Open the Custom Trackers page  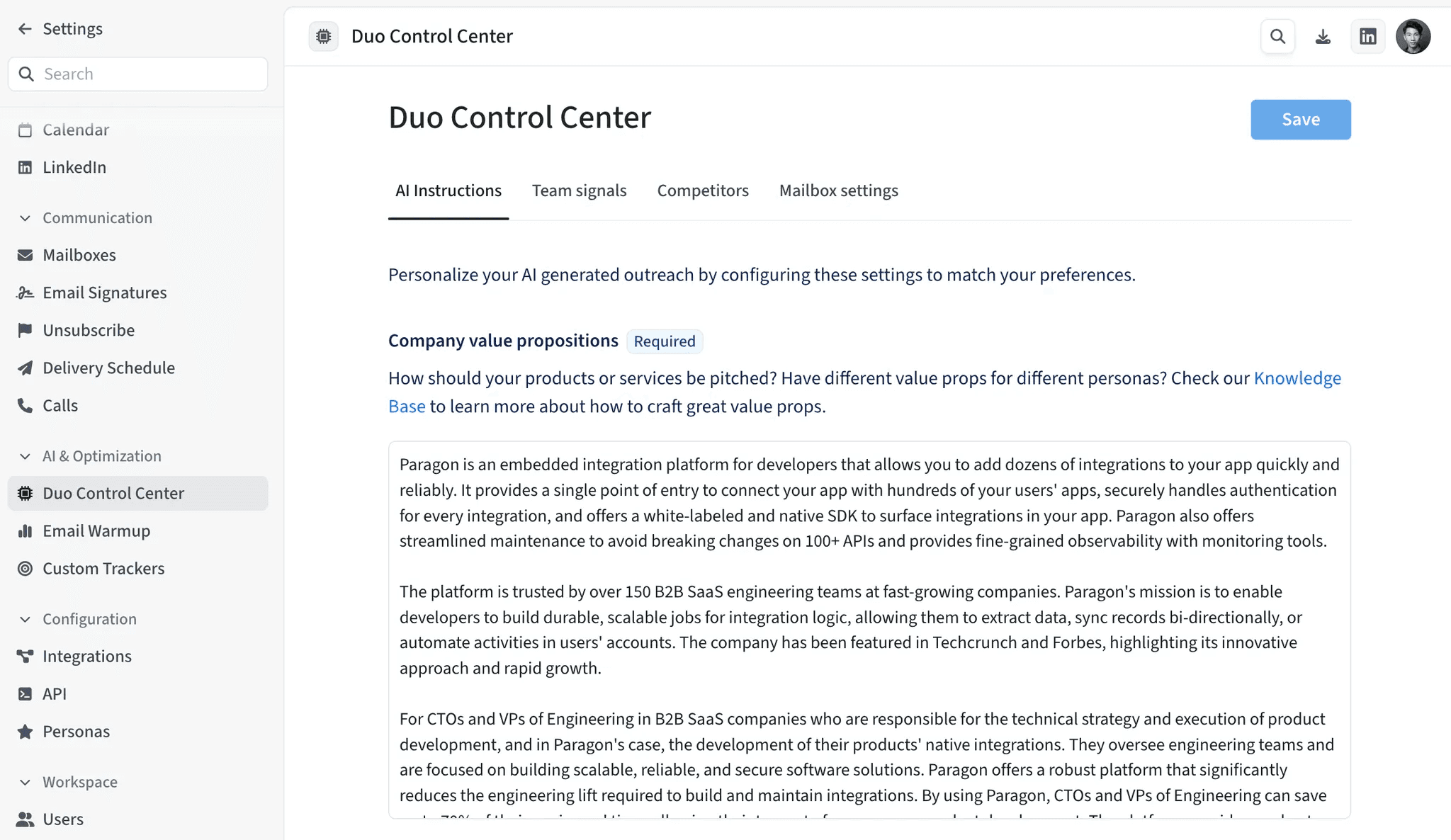103,568
